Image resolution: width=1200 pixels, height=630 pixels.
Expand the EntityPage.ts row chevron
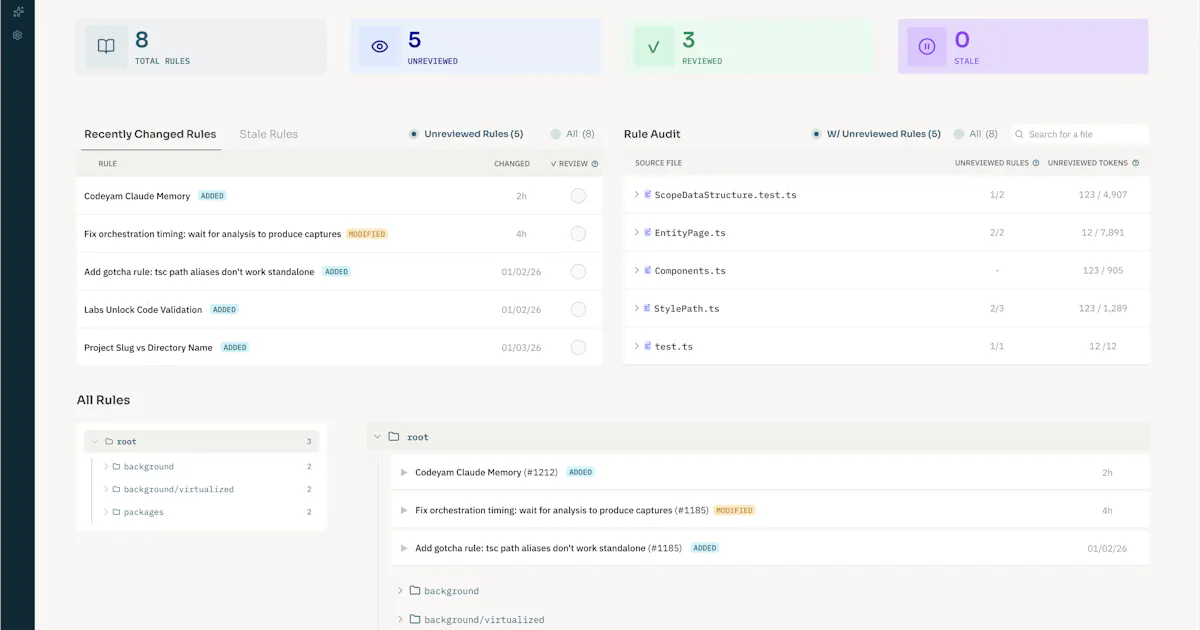pyautogui.click(x=636, y=232)
